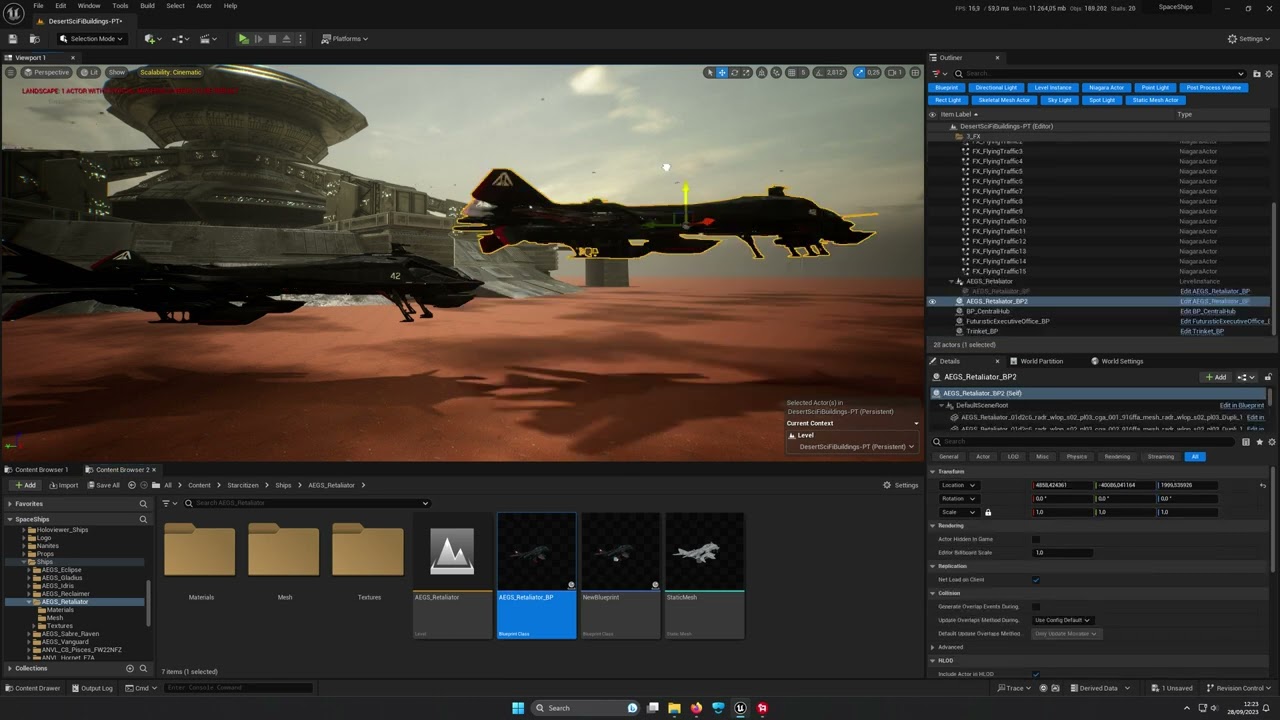Open the Rotation type dropdown
Screen dimensions: 1280x720
[958, 499]
